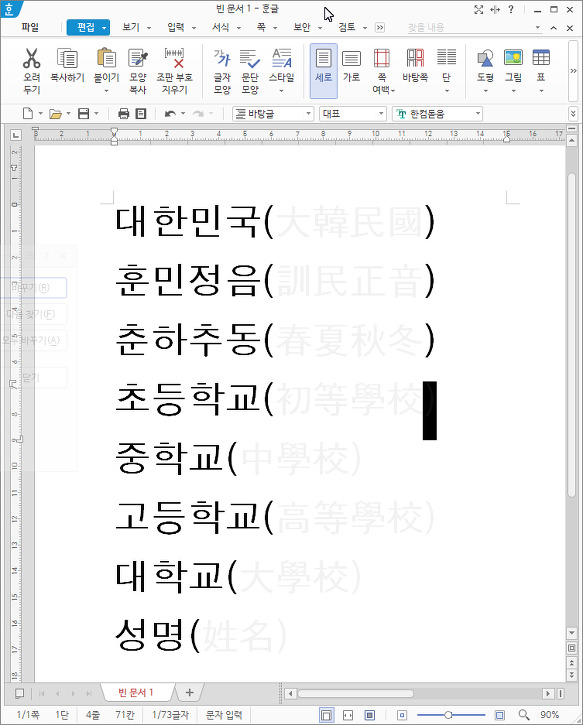Screen dimensions: 583x725
Task: Expand the 그림 dropdown arrow
Action: 513,91
